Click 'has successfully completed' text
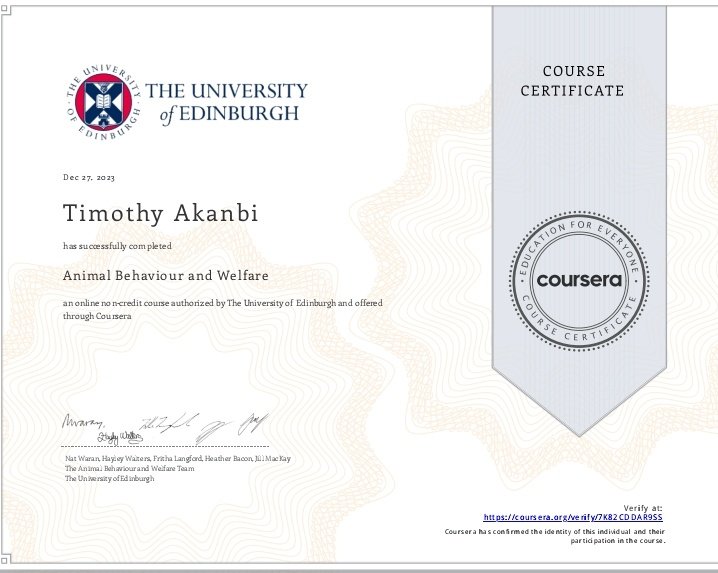Viewport: 718px width, 573px height. (x=118, y=246)
